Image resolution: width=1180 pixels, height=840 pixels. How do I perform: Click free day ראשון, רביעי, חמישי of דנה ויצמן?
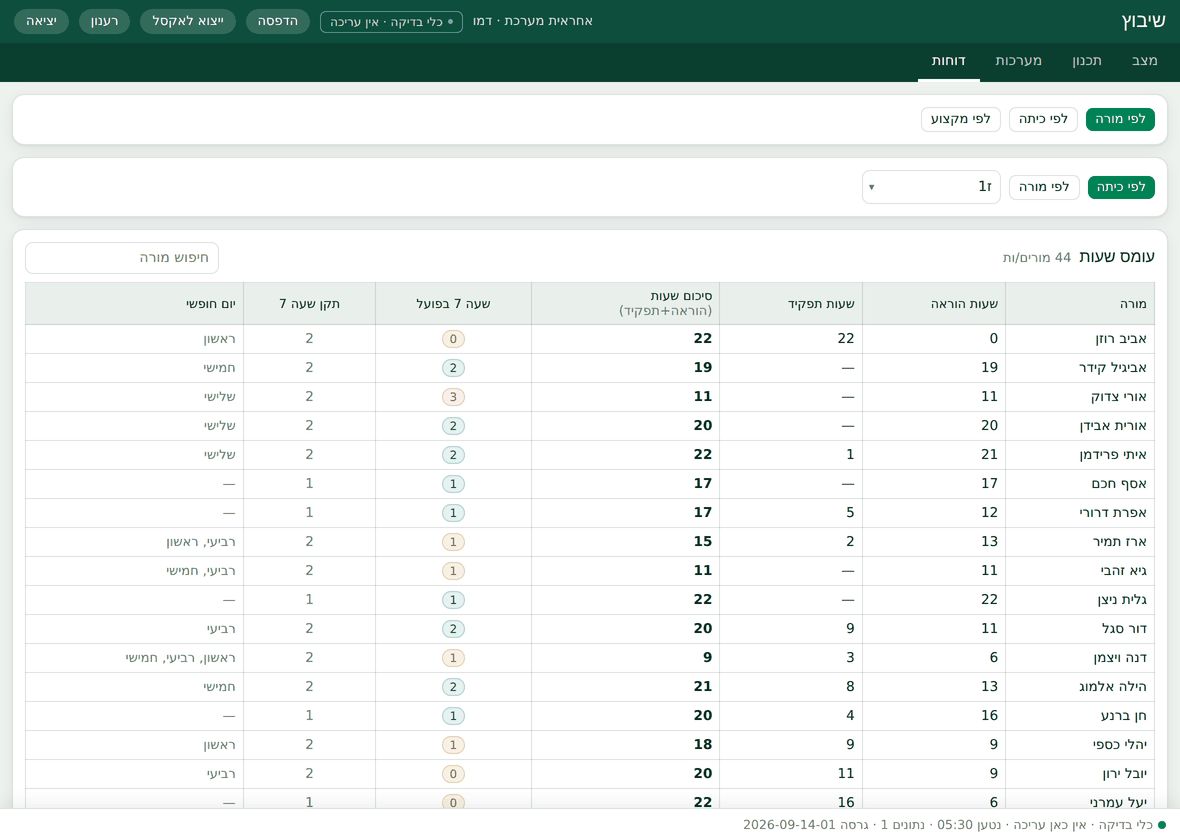(181, 658)
